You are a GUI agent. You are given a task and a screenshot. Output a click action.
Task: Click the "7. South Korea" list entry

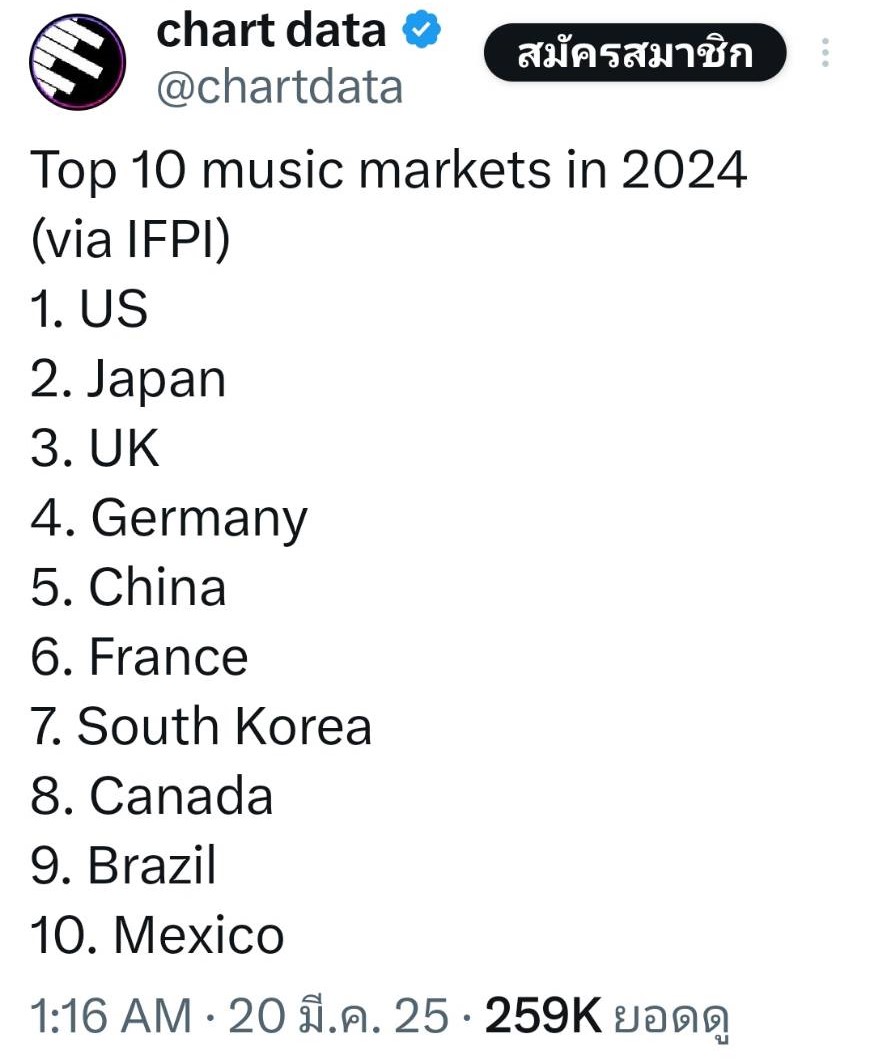[x=201, y=726]
